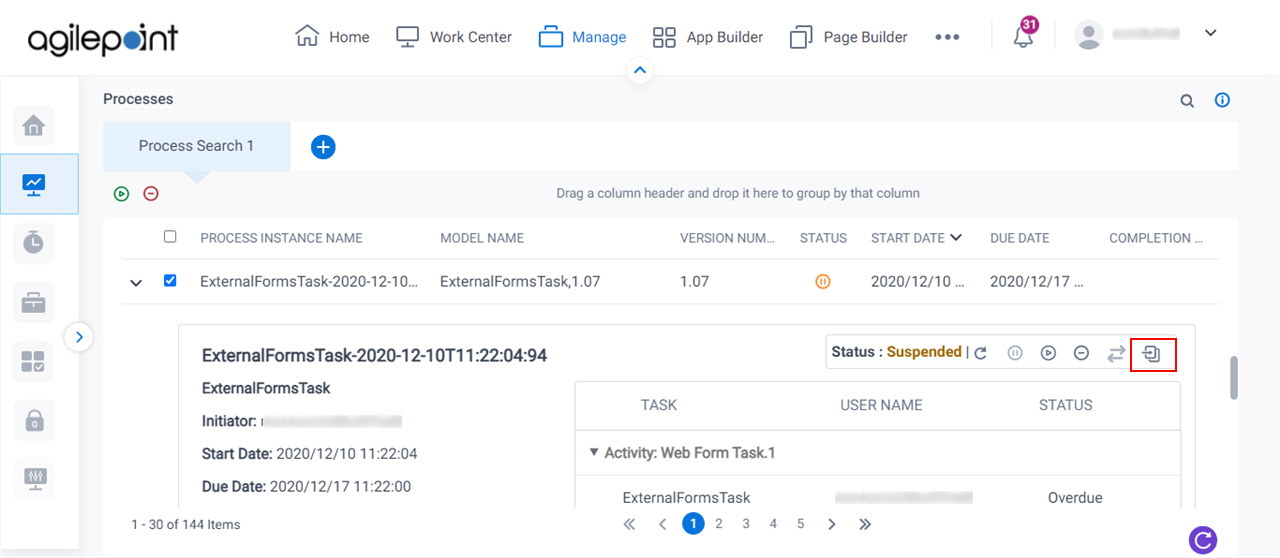Go to page 4

point(773,524)
